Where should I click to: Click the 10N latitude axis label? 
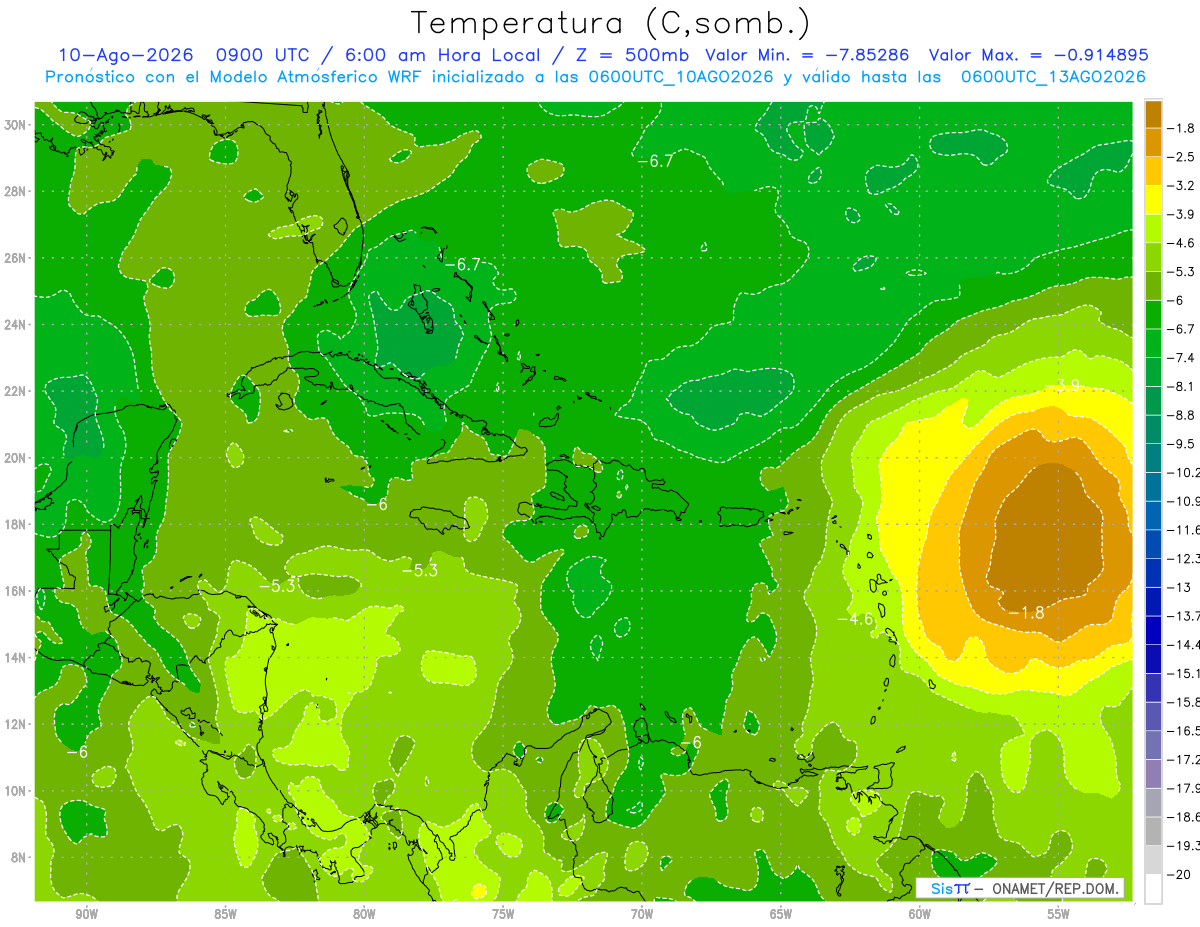coord(16,790)
